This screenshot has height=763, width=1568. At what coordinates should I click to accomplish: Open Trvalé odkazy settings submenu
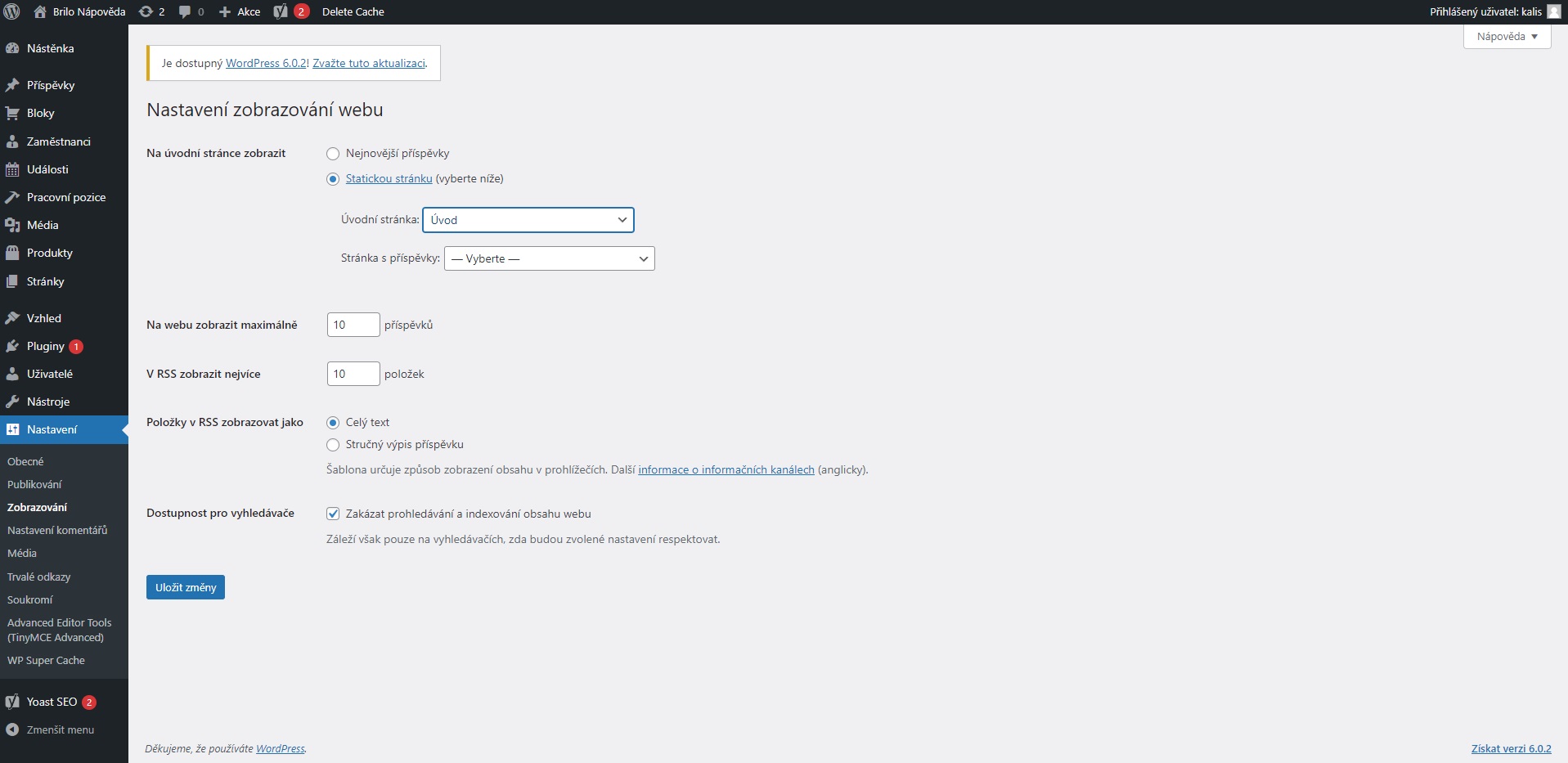coord(38,577)
